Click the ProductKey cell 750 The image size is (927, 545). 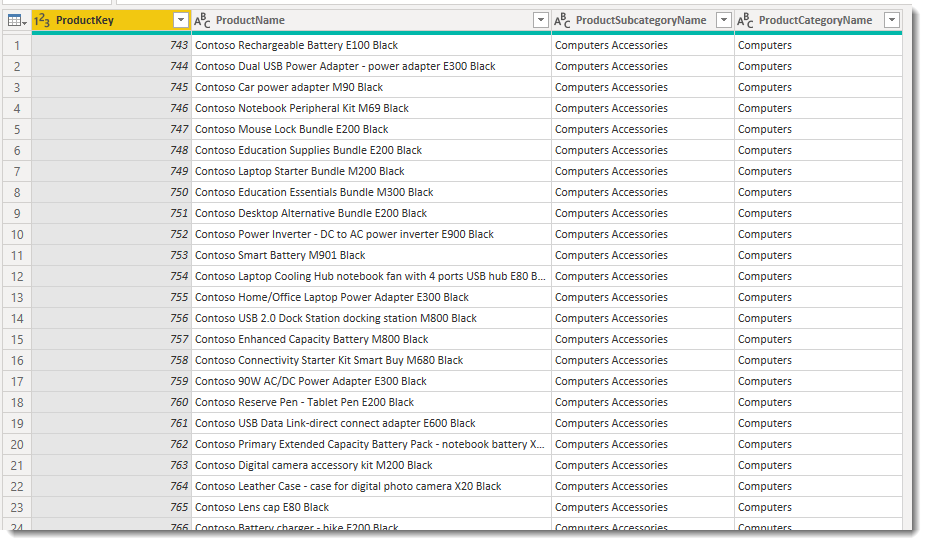coord(112,192)
